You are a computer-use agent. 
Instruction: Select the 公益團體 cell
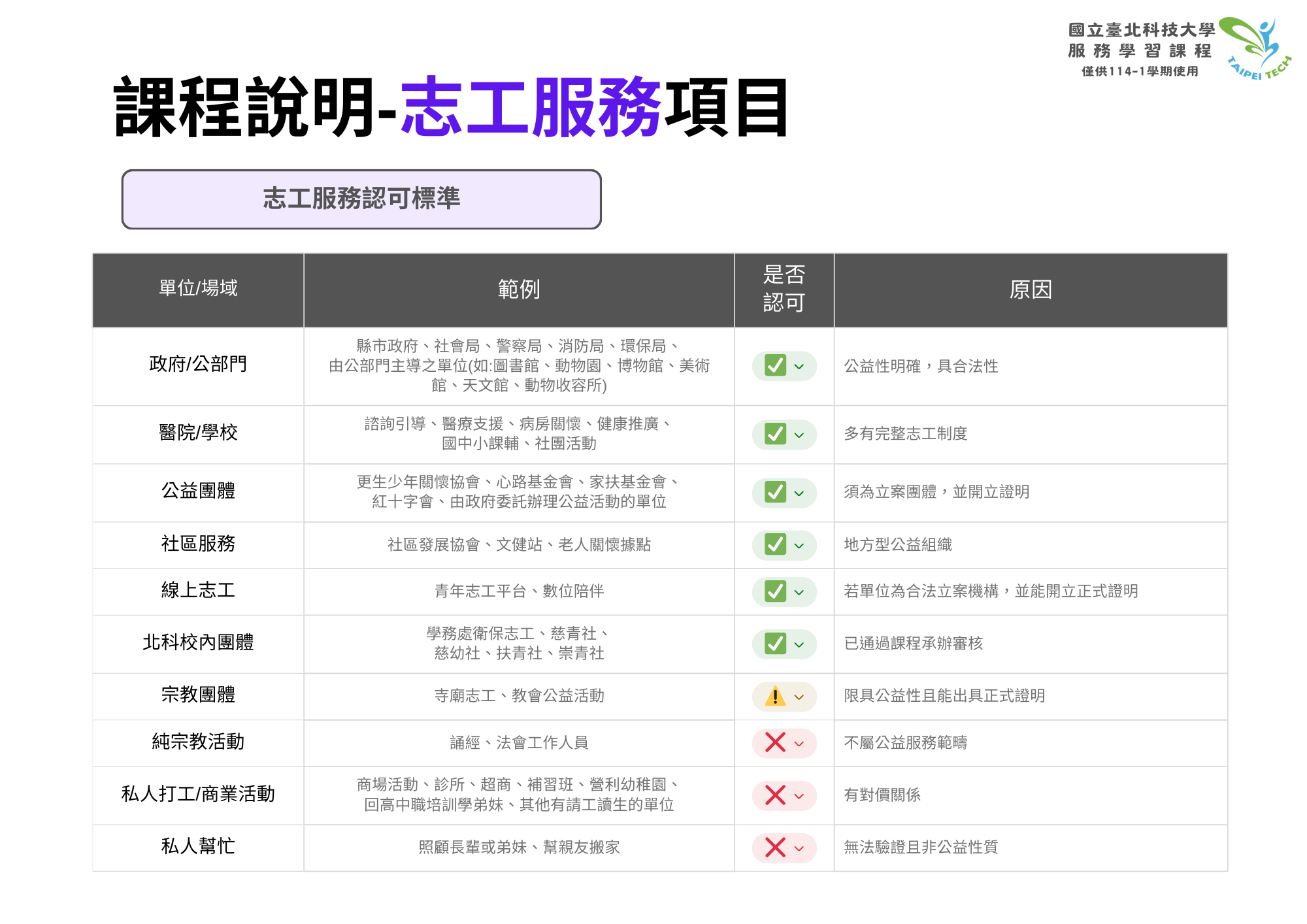click(x=198, y=493)
